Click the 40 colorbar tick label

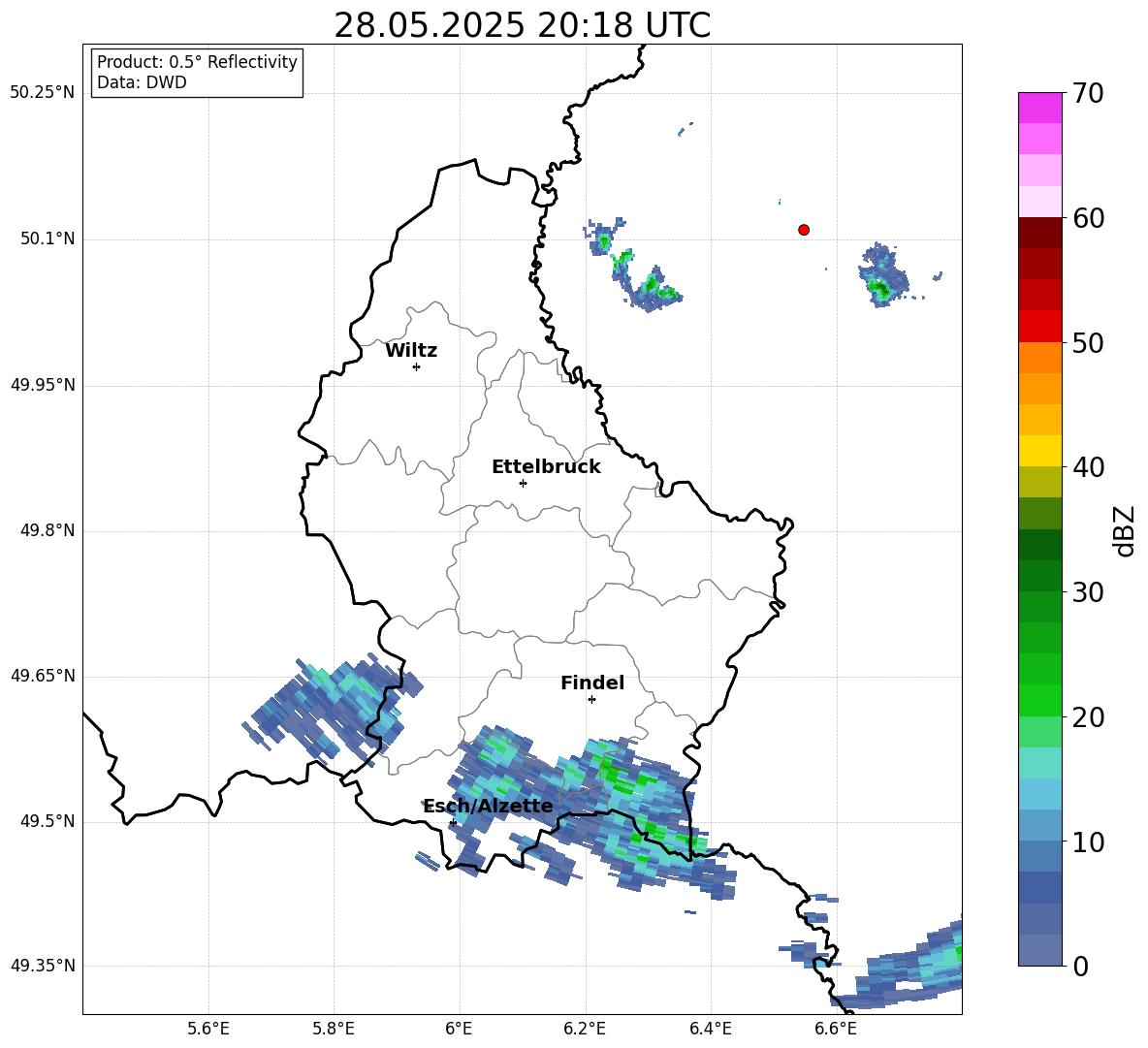1088,467
